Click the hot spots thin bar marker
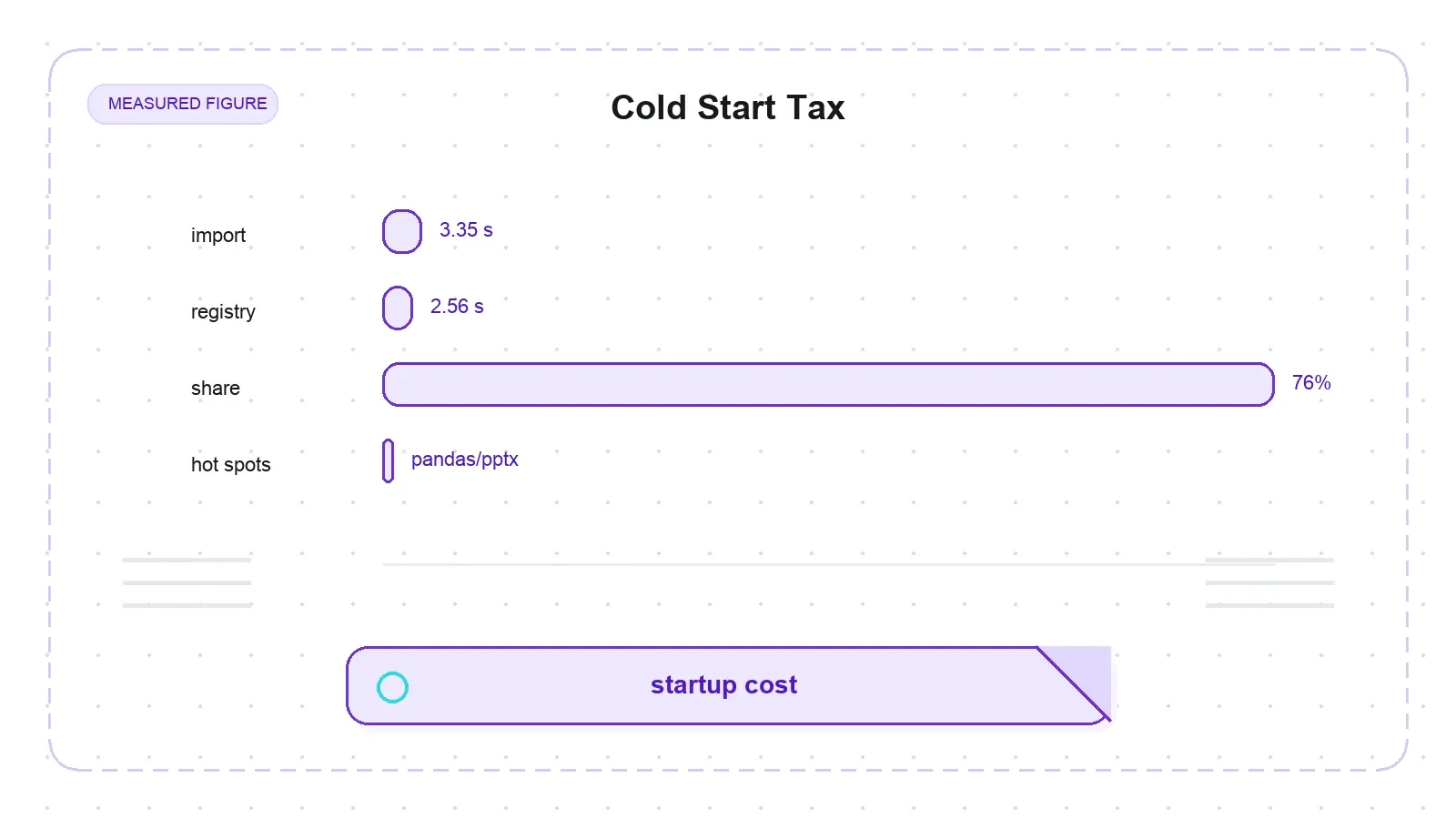Image resolution: width=1456 pixels, height=819 pixels. (x=389, y=460)
